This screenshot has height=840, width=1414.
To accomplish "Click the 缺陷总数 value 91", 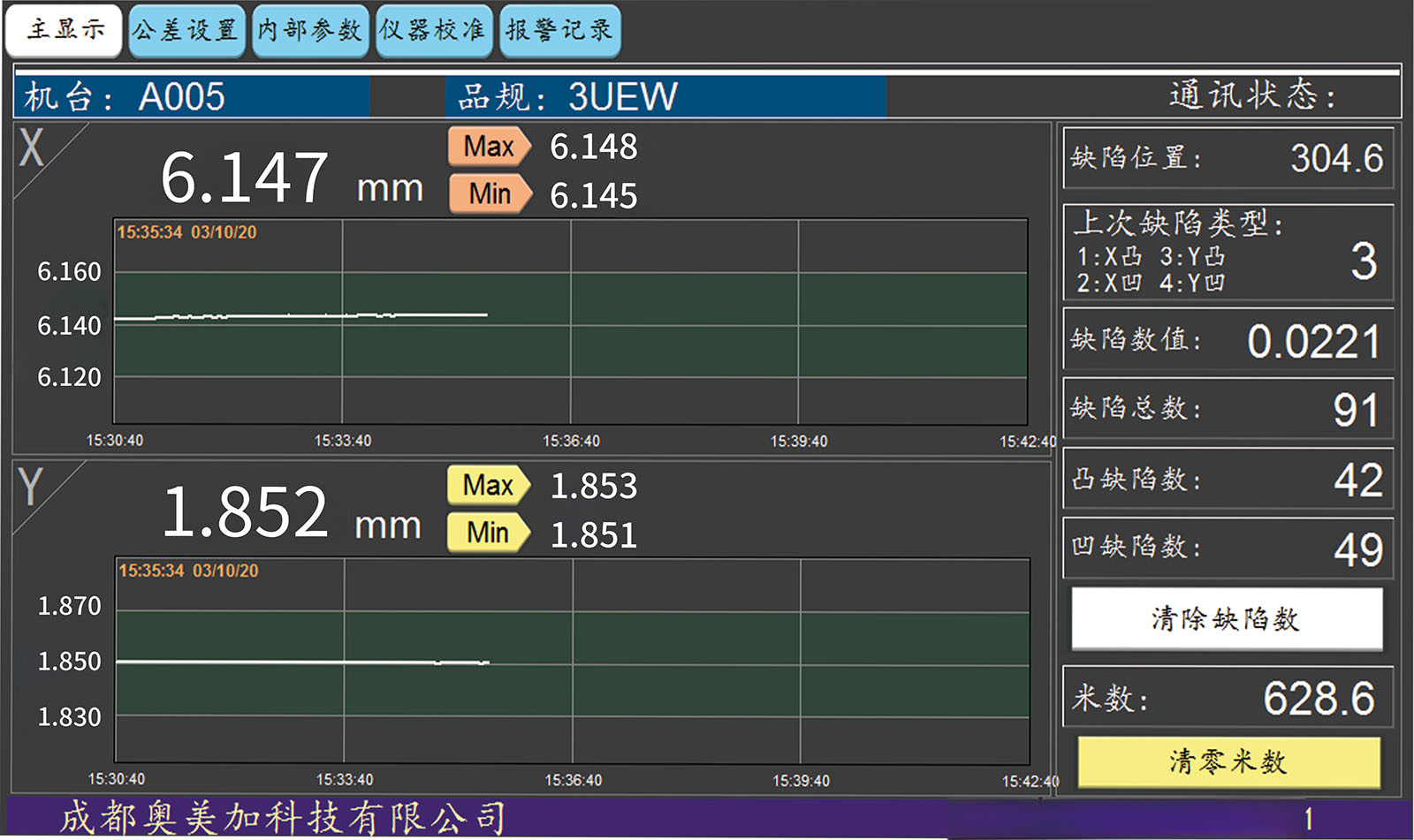I will (1355, 410).
